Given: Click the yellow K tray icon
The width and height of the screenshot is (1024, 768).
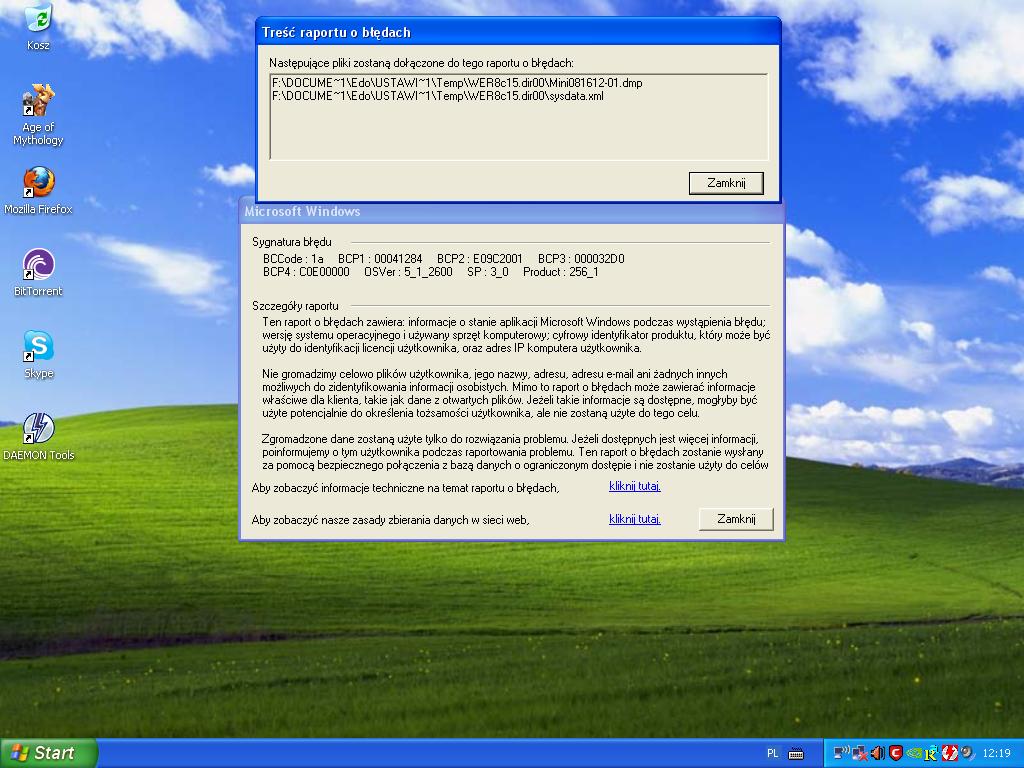Looking at the screenshot, I should pyautogui.click(x=931, y=753).
